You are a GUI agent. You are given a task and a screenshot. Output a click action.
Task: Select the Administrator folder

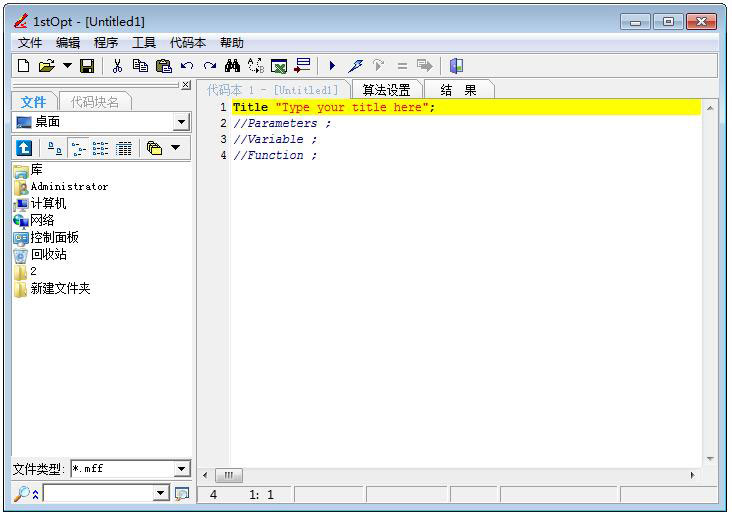[61, 187]
